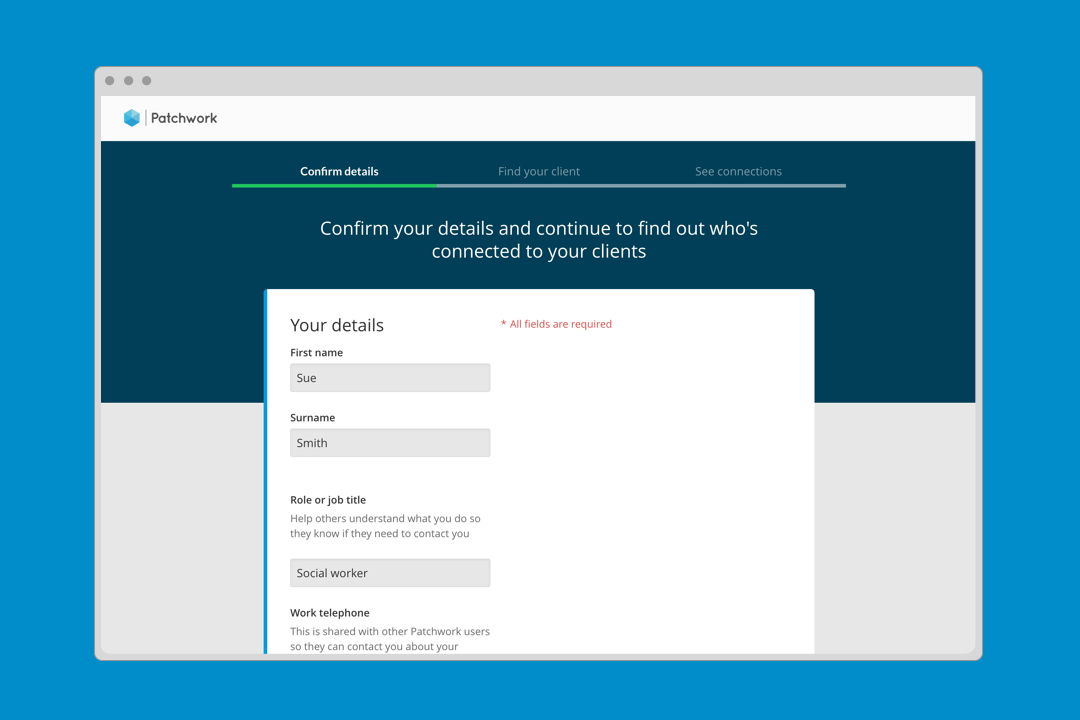
Task: Click the Surname field containing Smith
Action: click(x=390, y=443)
